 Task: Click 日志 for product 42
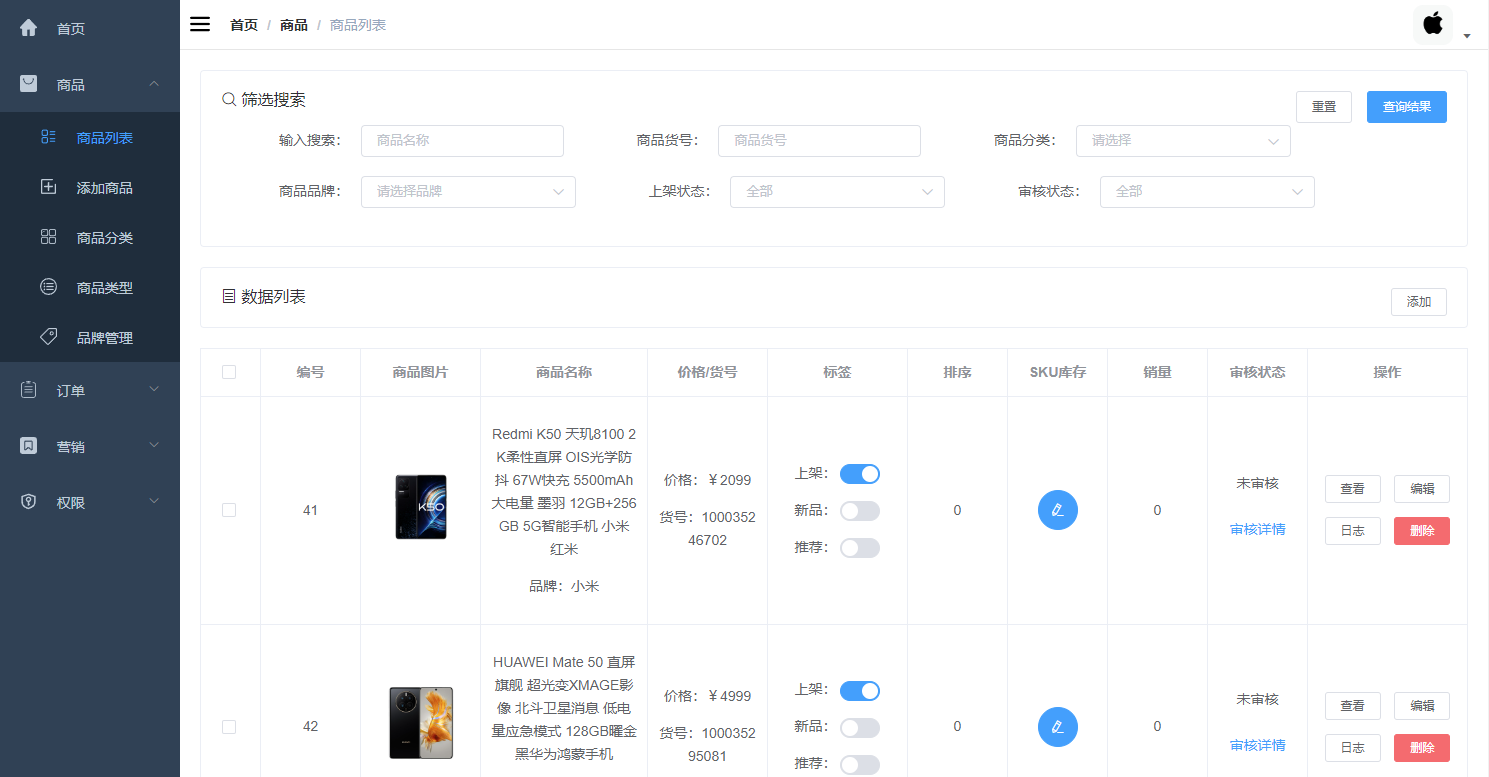pos(1353,748)
